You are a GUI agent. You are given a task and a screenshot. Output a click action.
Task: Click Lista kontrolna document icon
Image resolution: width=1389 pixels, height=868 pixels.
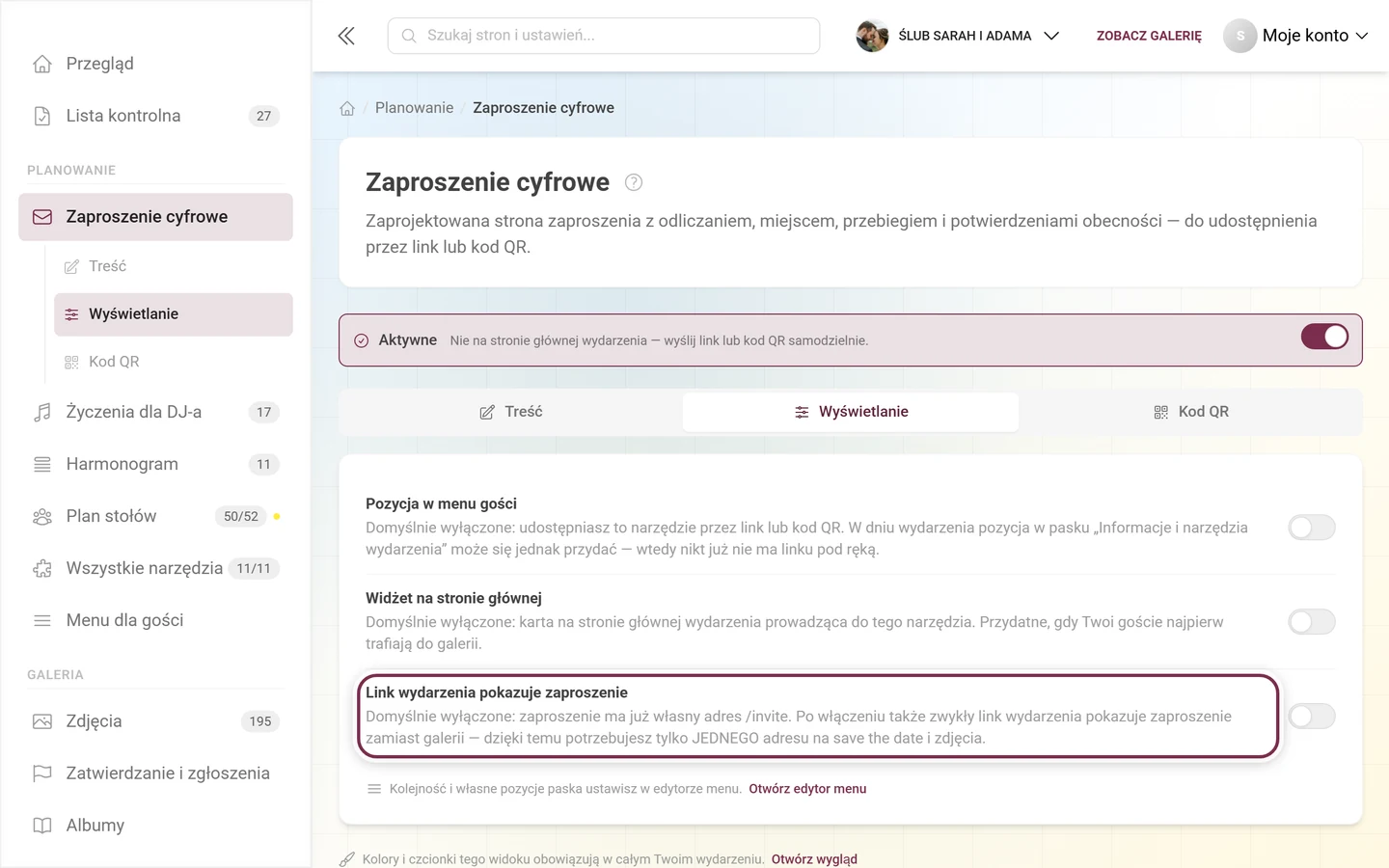[x=42, y=116]
